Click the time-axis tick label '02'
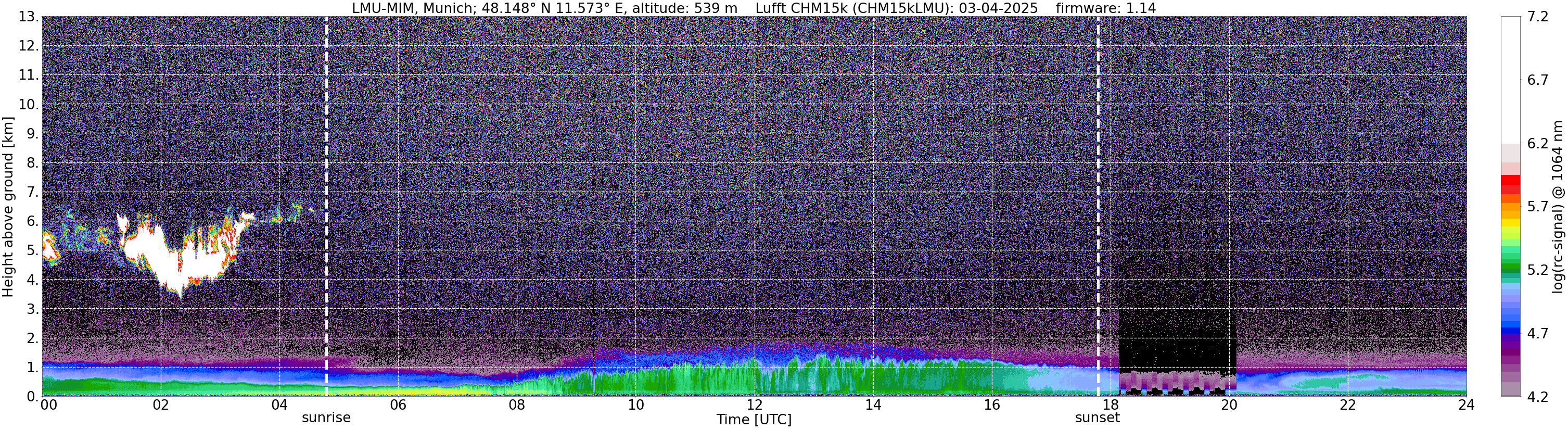 tap(161, 405)
